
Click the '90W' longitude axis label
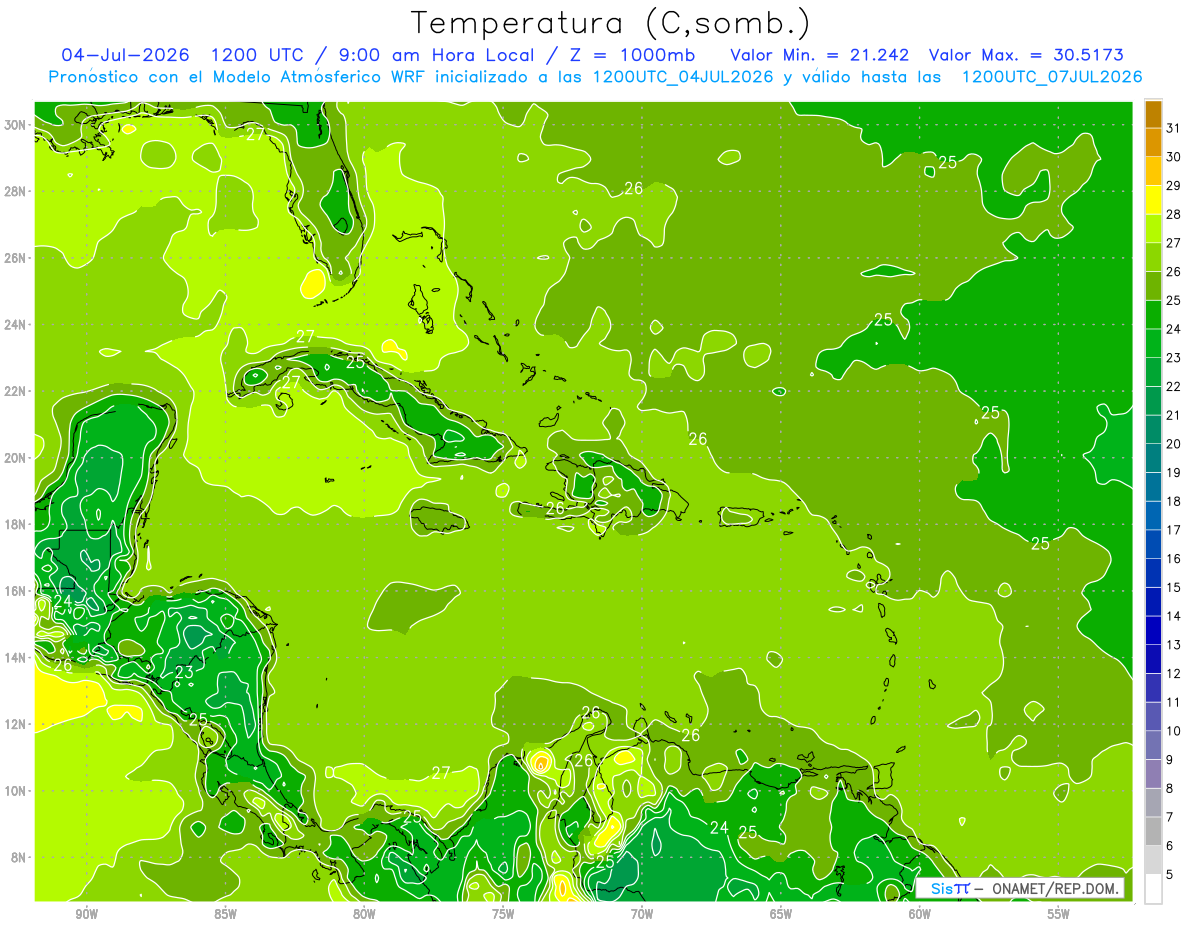click(87, 914)
